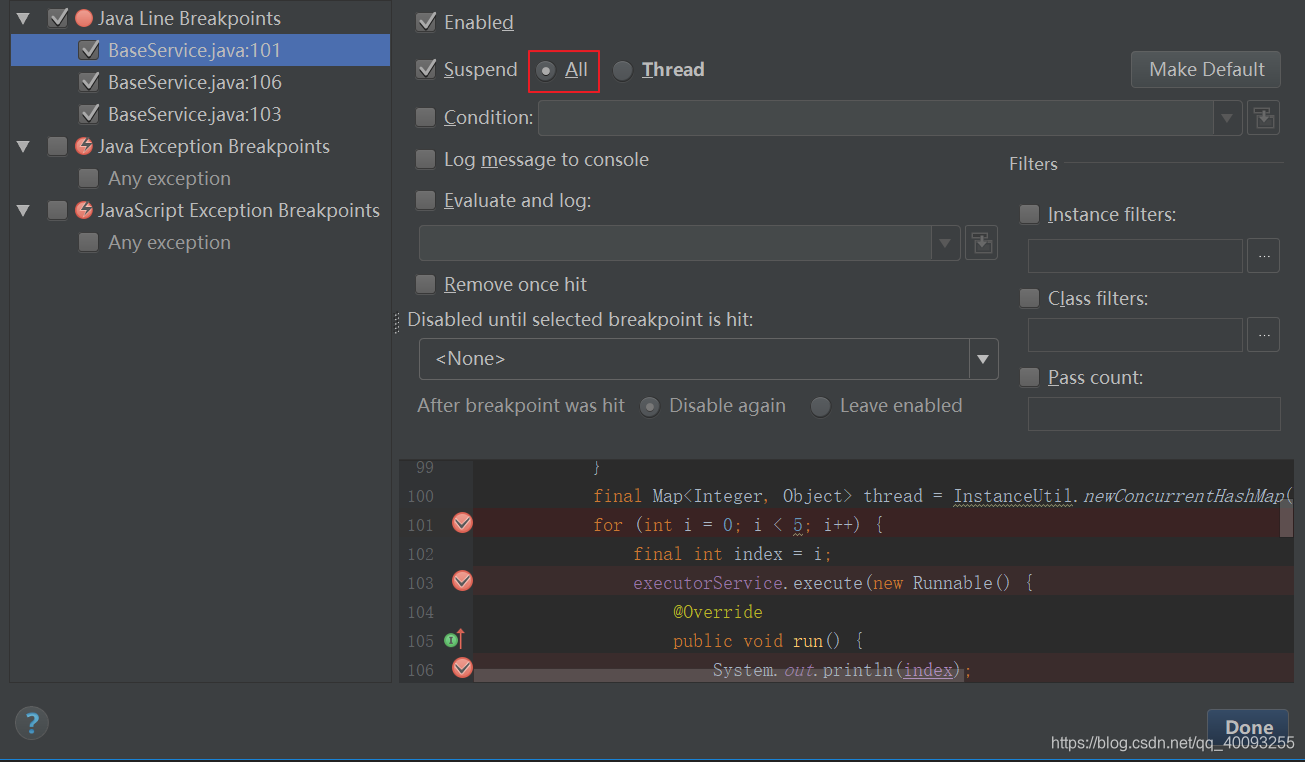Open the Instance filters browse ellipsis button
Screen dimensions: 1305x762
click(1263, 256)
